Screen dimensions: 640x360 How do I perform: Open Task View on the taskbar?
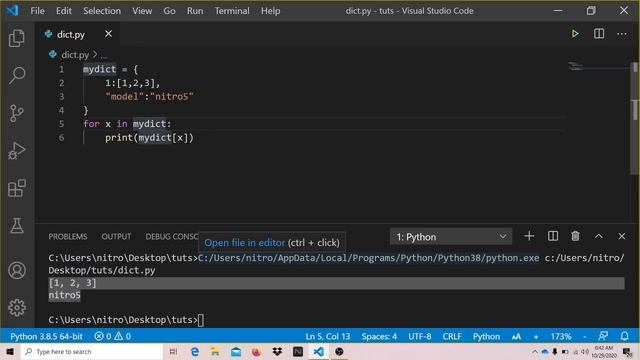173,351
